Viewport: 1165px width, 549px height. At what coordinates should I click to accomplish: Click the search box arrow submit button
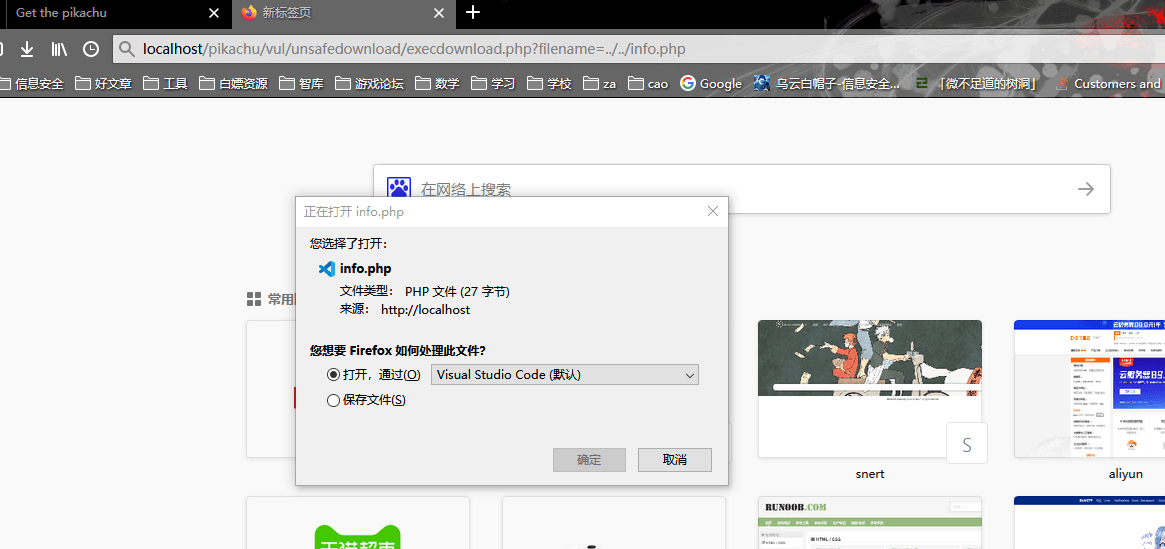coord(1086,189)
